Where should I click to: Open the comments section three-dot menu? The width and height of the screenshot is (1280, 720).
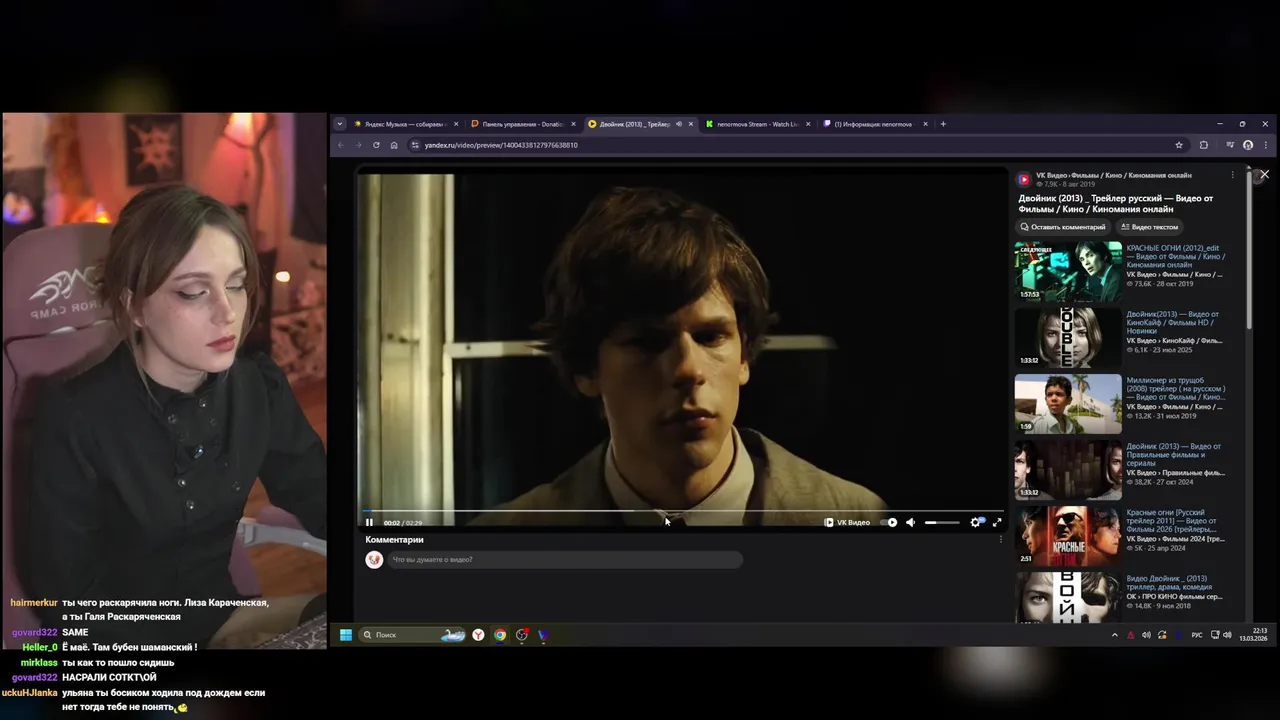pos(1000,540)
